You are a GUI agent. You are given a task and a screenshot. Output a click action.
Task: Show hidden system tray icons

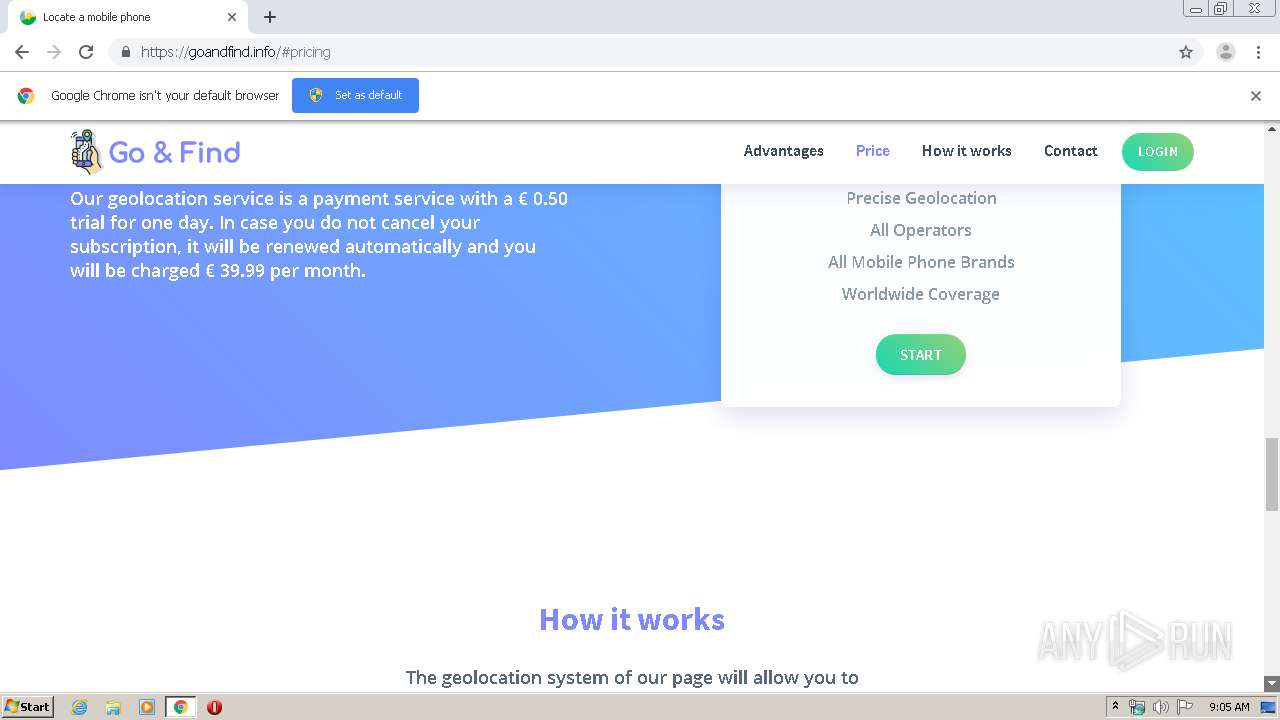click(1116, 707)
